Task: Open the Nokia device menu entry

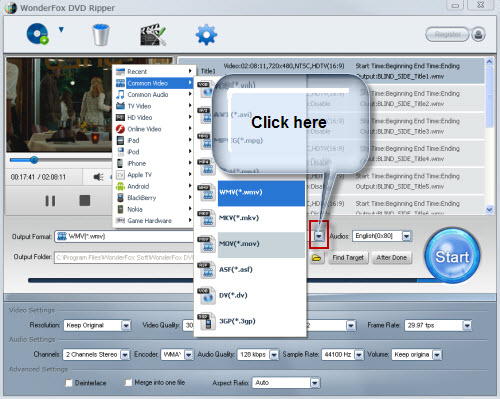Action: coord(154,209)
